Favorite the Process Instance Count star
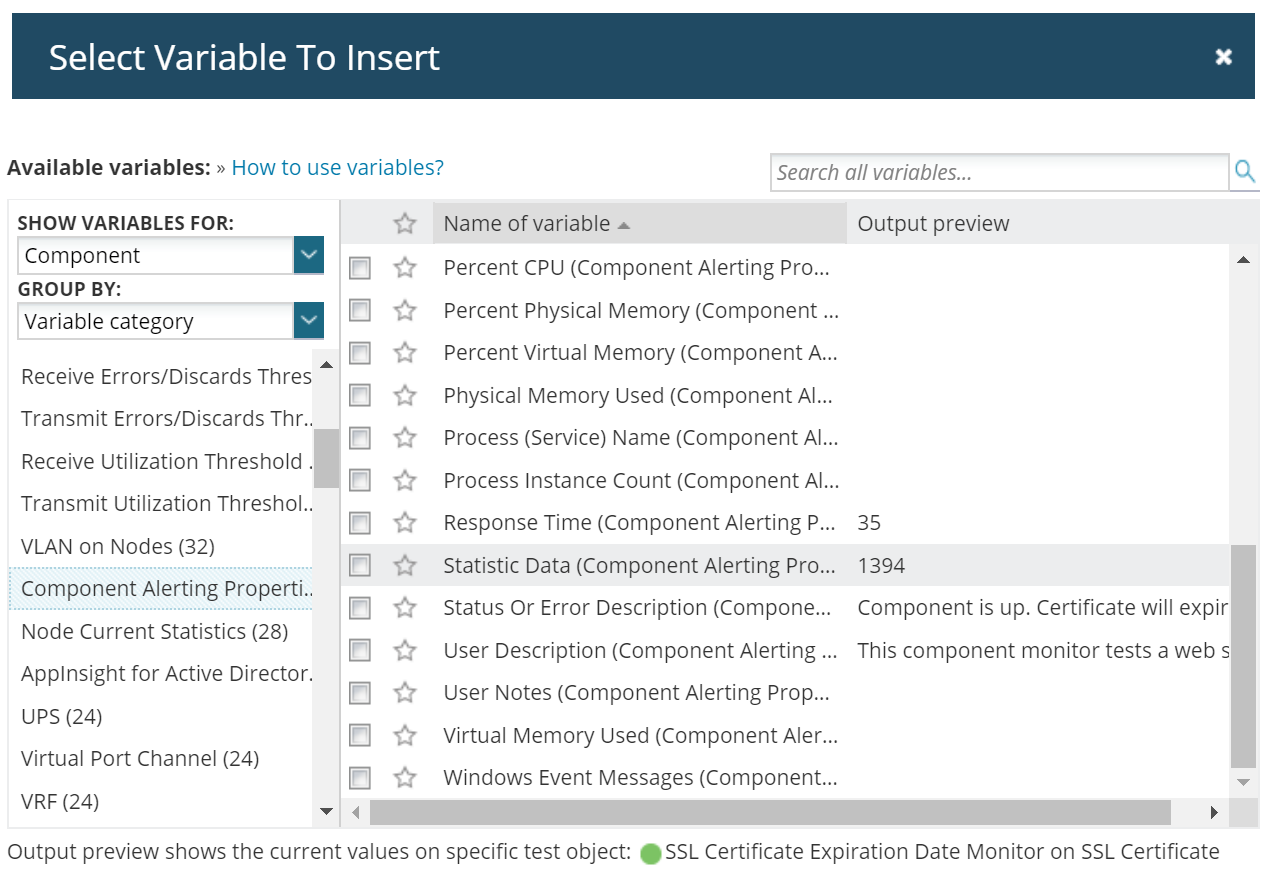This screenshot has width=1261, height=872. pyautogui.click(x=405, y=481)
